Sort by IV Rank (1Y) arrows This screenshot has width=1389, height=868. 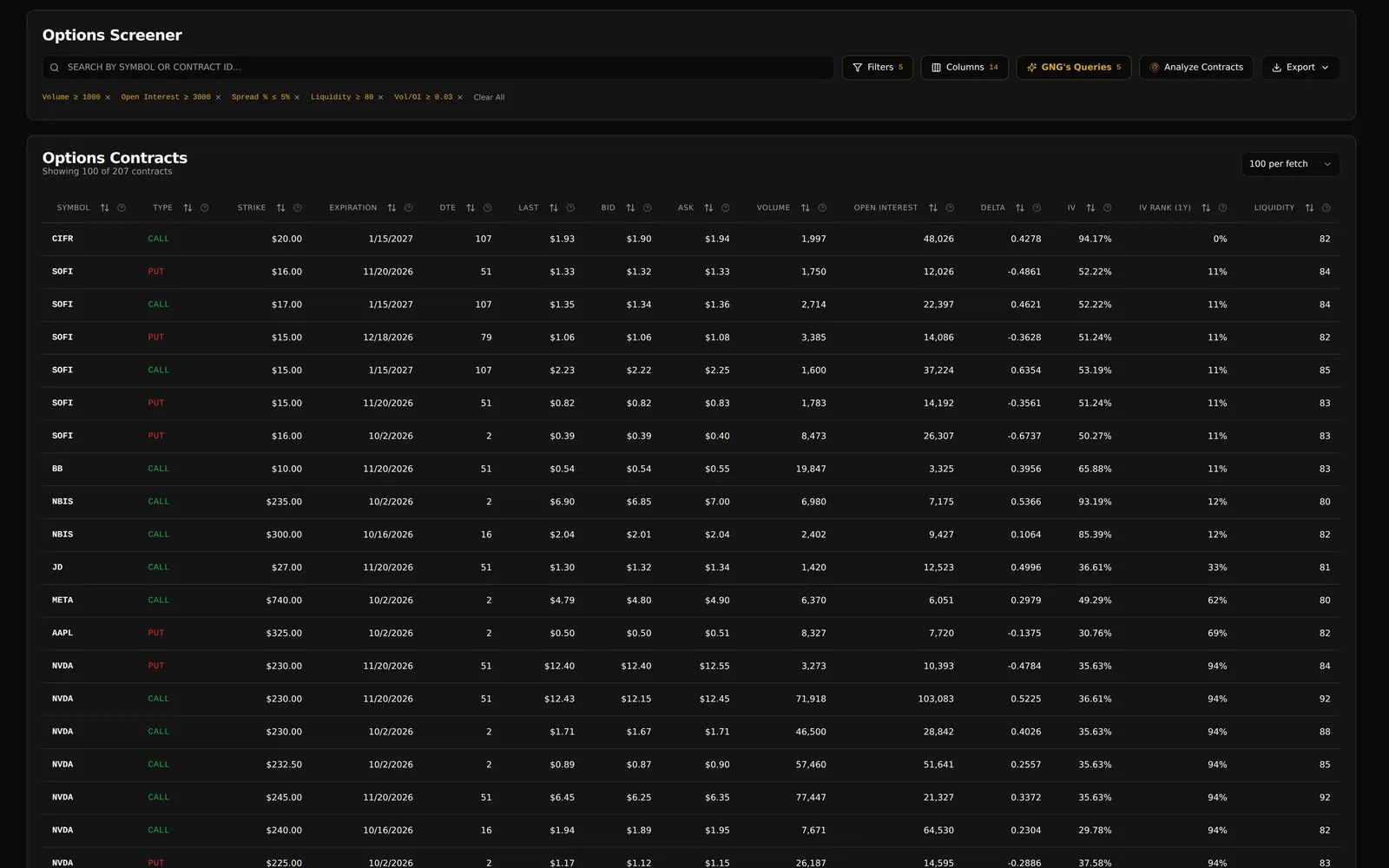tap(1206, 208)
